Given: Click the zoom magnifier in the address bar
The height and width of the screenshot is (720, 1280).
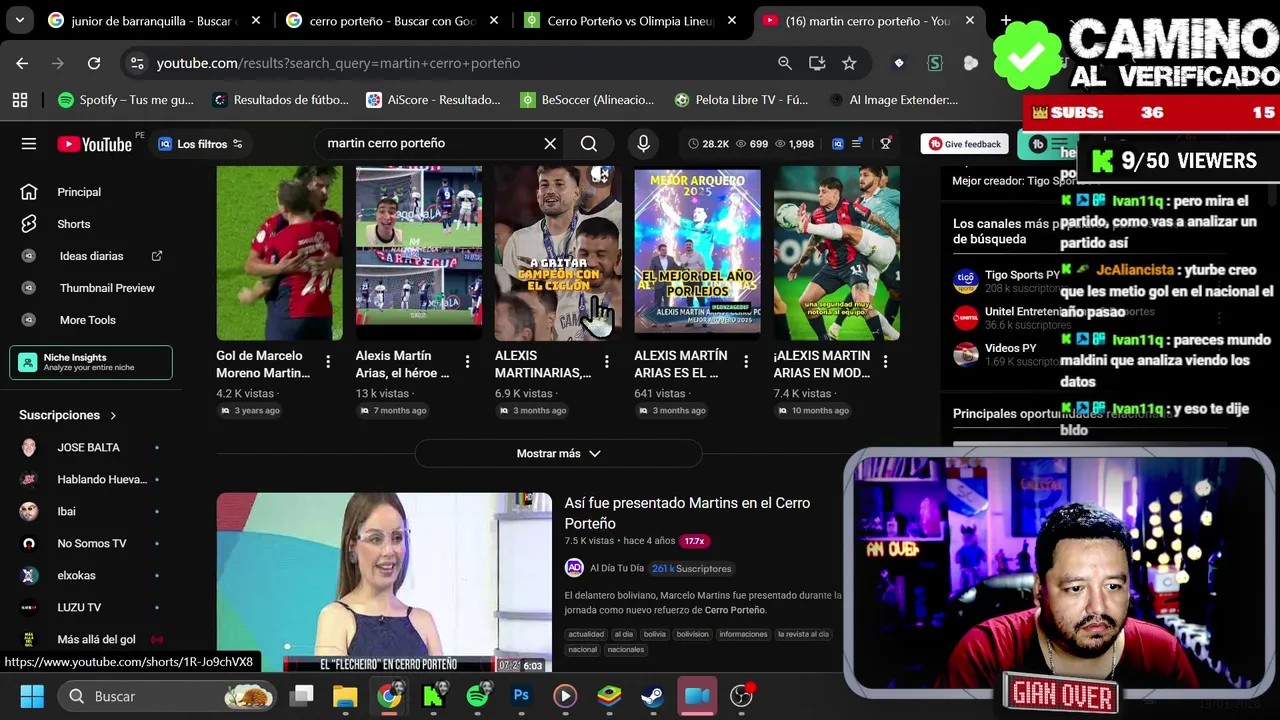Looking at the screenshot, I should click(x=785, y=63).
